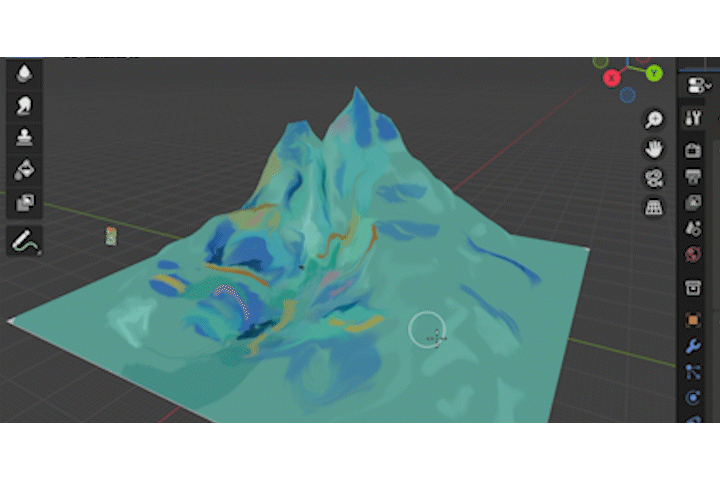The width and height of the screenshot is (720, 480).
Task: Click the red X axis gizmo ball
Action: [612, 78]
